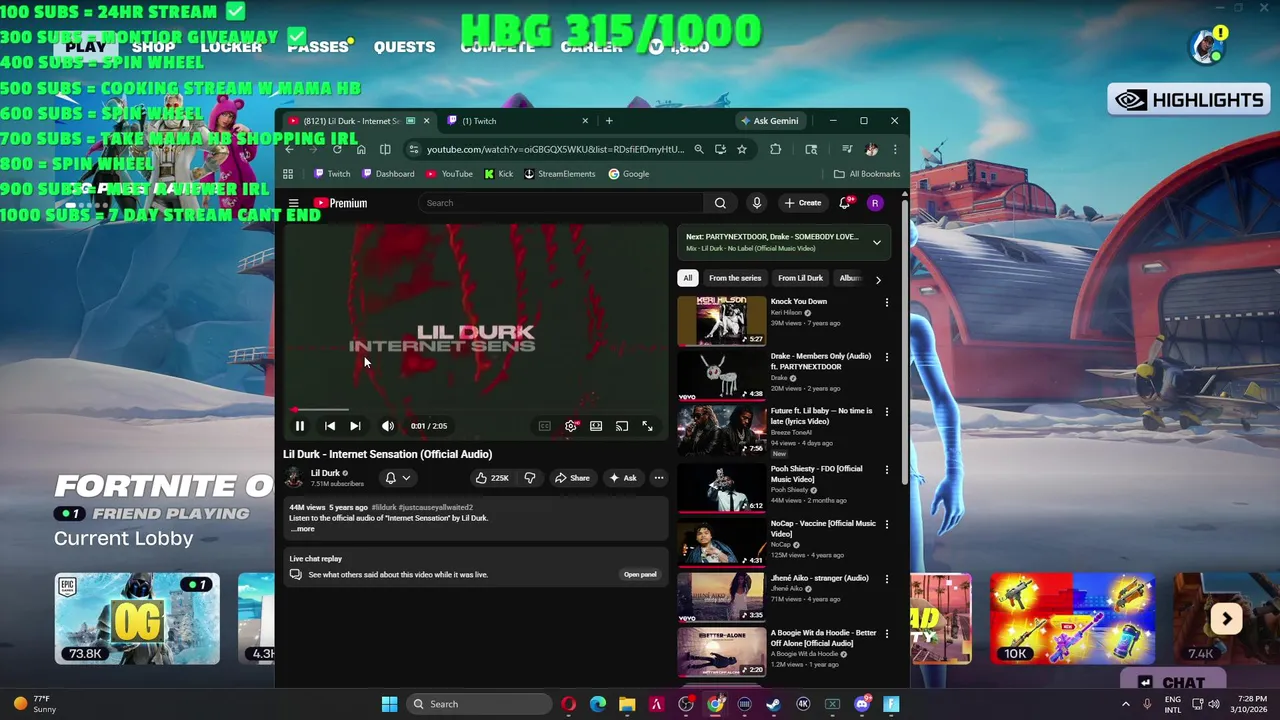Expand the description with ...more

[x=303, y=528]
